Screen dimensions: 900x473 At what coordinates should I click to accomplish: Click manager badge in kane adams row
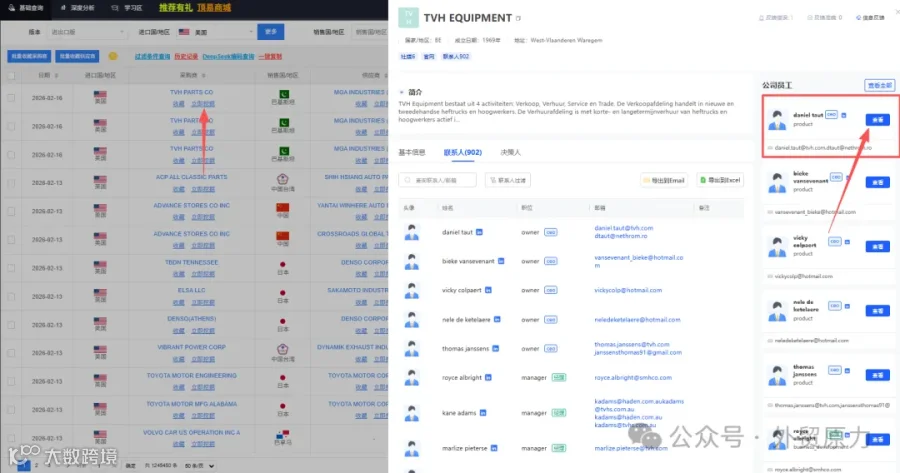click(558, 413)
